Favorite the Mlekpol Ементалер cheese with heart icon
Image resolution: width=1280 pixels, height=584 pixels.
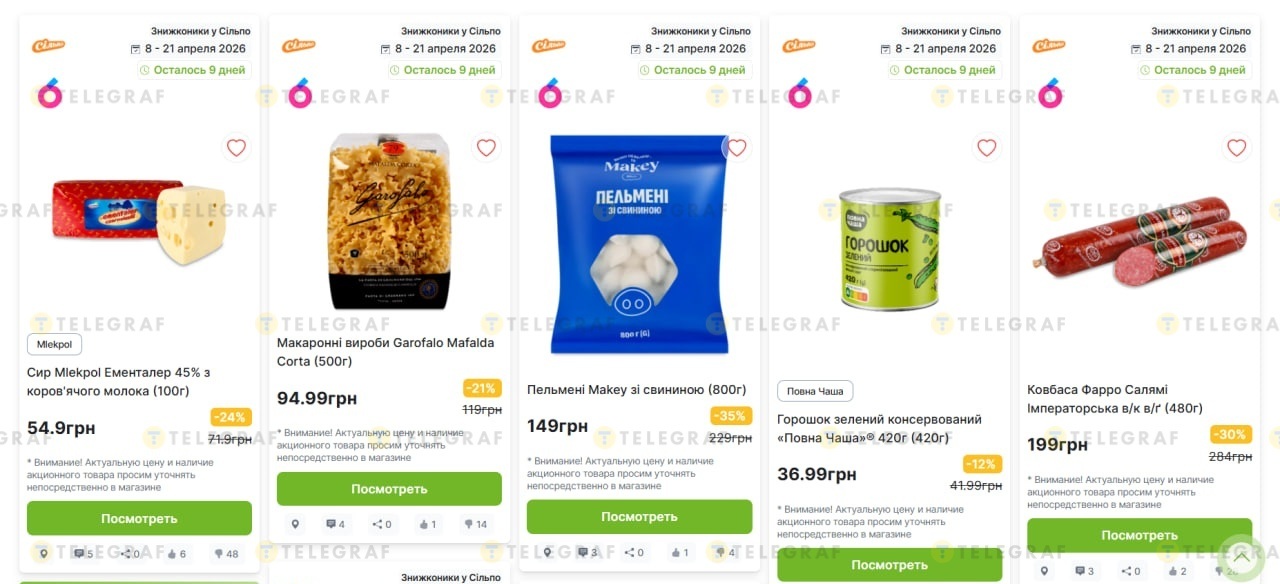(x=236, y=148)
